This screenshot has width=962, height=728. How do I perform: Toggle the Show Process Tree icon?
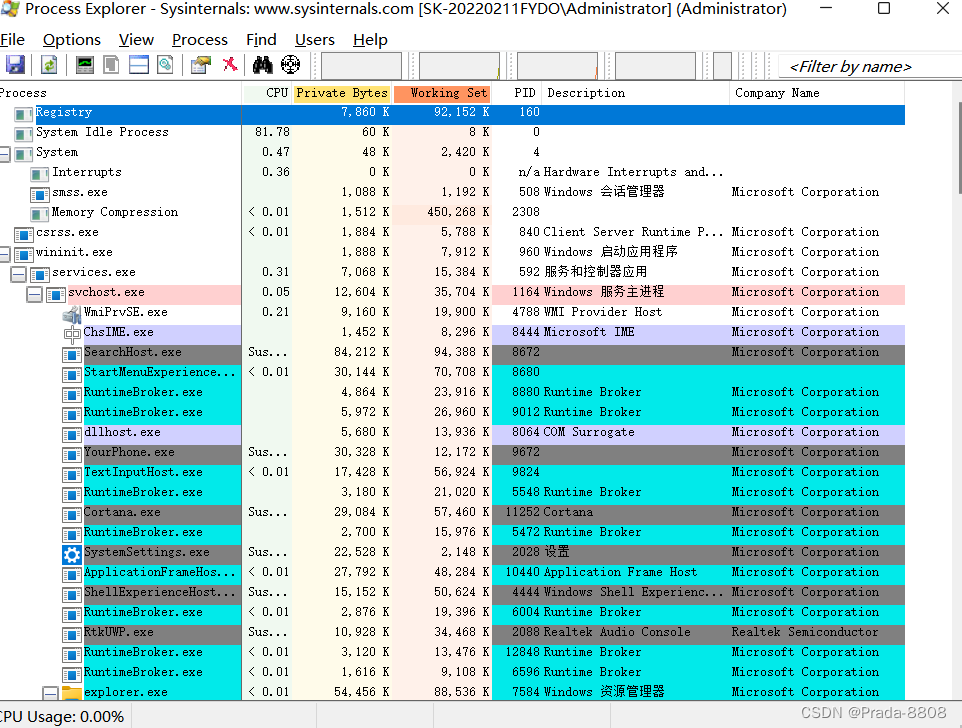coord(111,64)
